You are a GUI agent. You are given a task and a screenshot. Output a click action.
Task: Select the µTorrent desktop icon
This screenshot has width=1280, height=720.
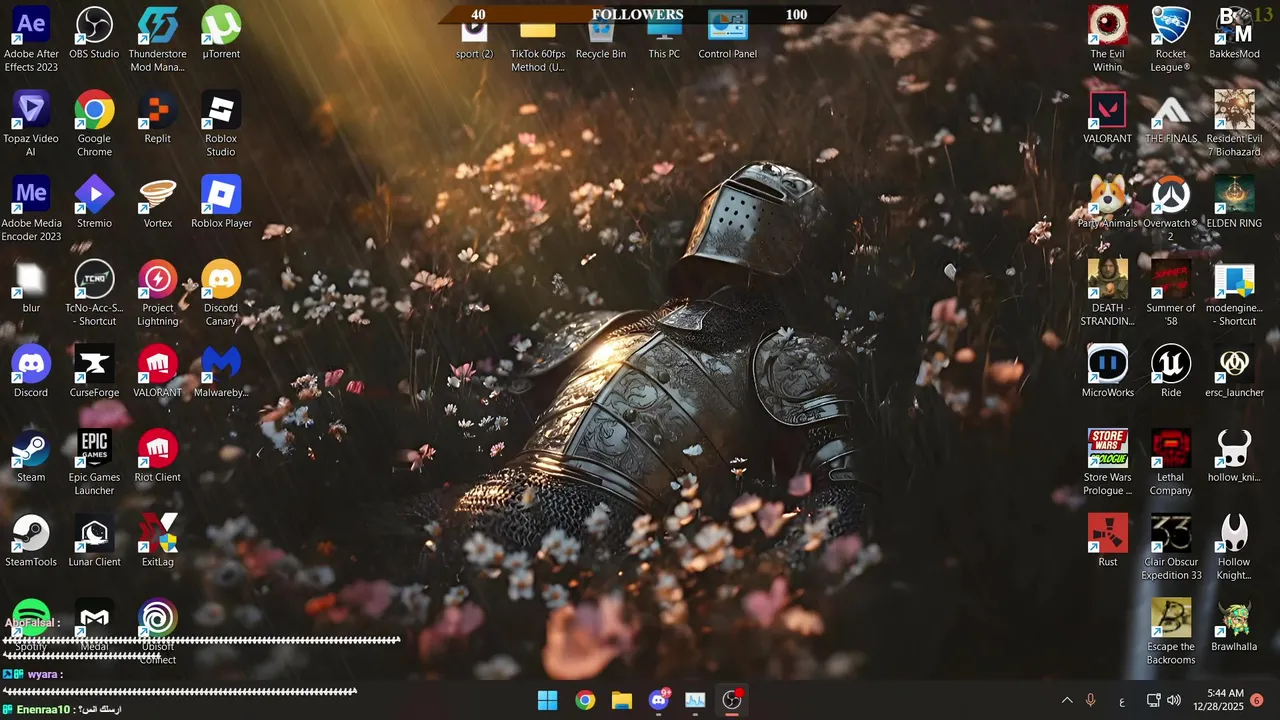(221, 33)
